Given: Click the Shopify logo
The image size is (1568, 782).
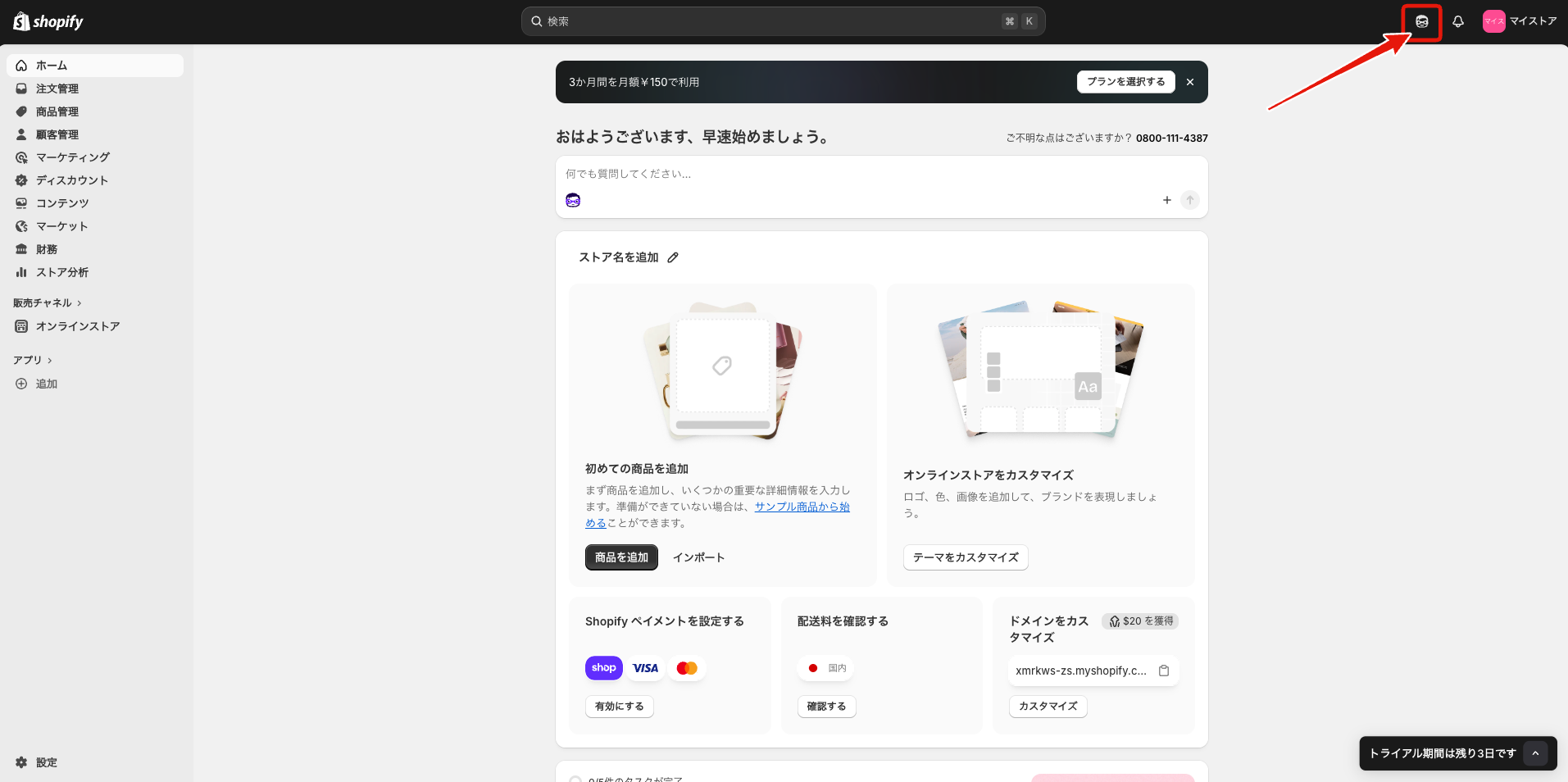Looking at the screenshot, I should coord(48,20).
